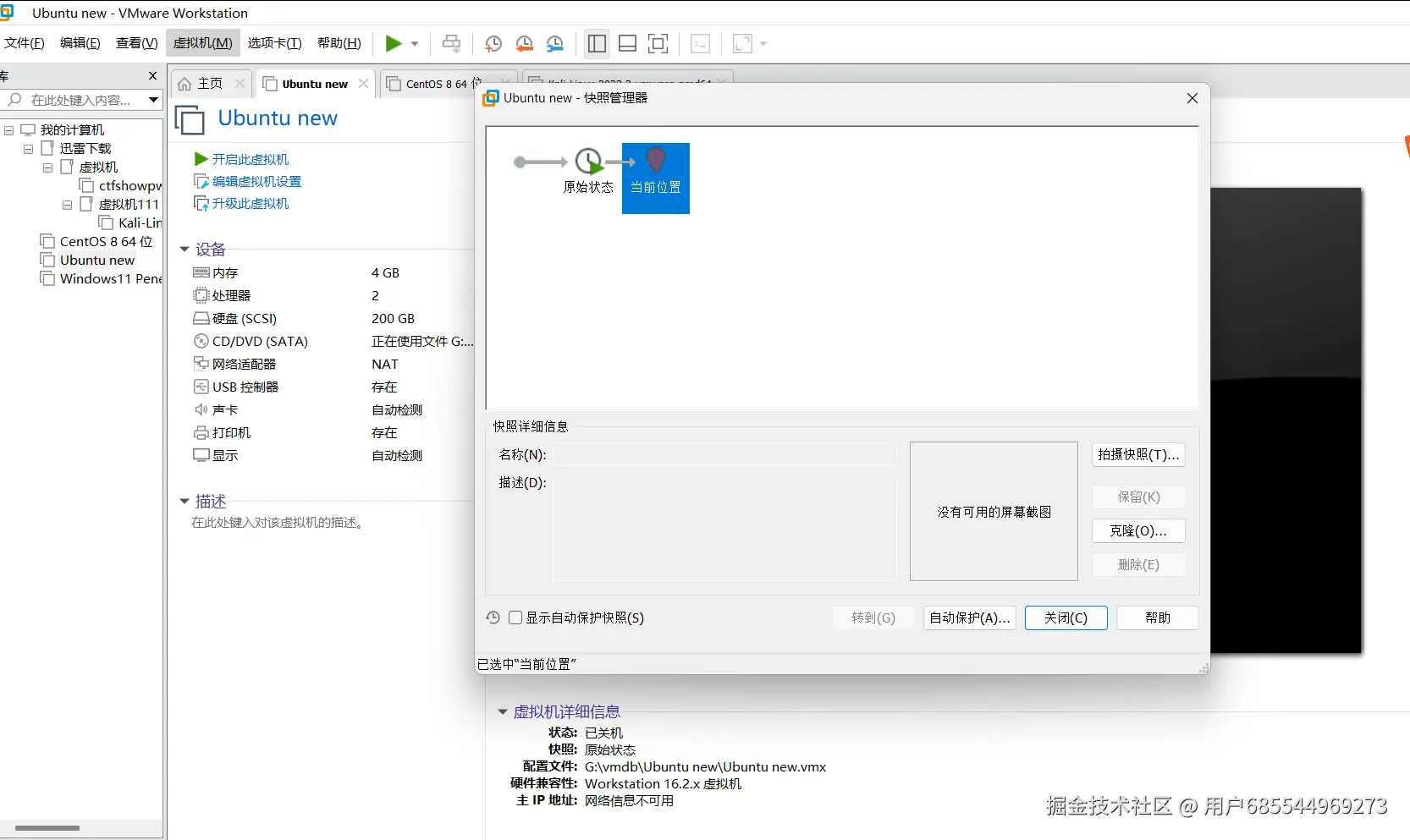
Task: Click the revert to snapshot toolbar icon
Action: click(x=525, y=44)
